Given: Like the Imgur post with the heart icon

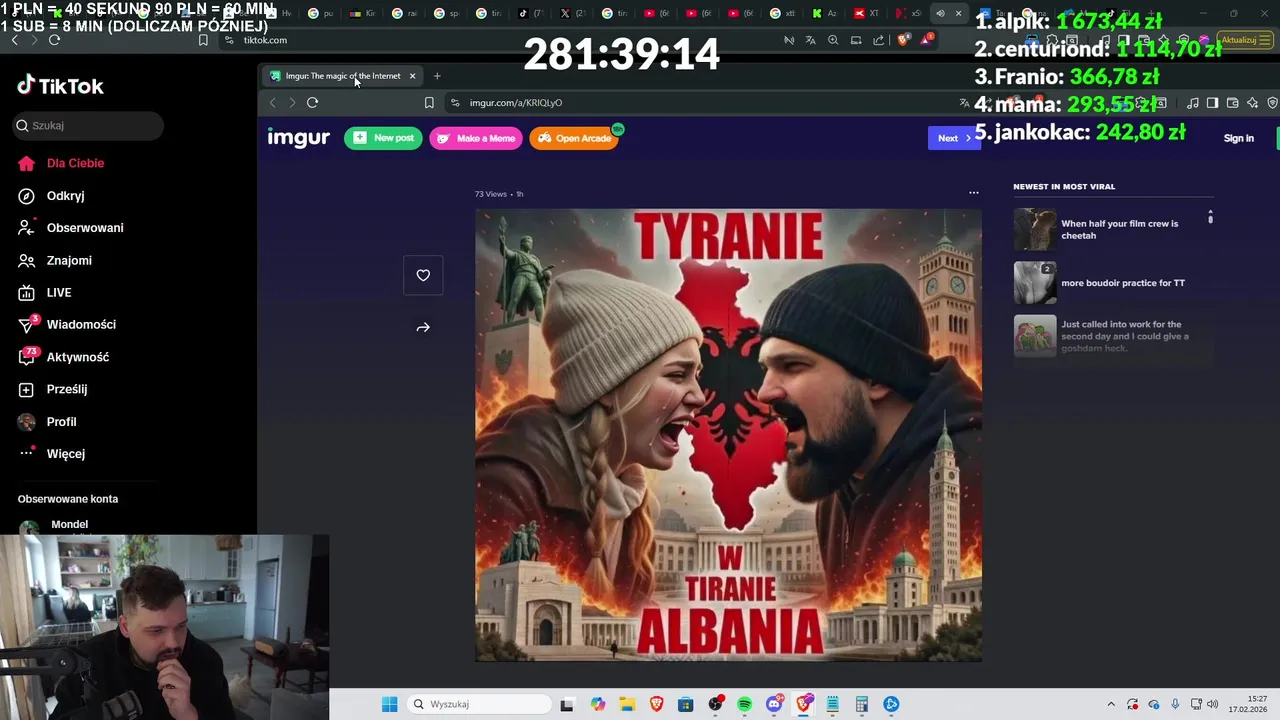Looking at the screenshot, I should 423,275.
